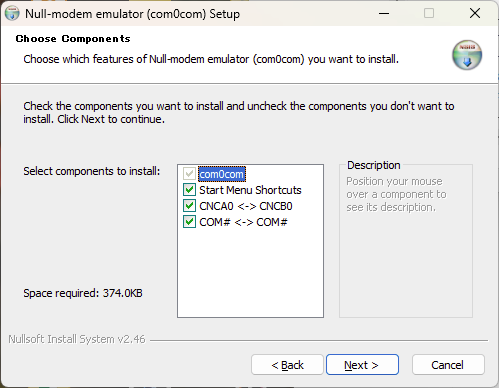Click the Space required 374.0KB label
The height and width of the screenshot is (388, 499).
click(83, 293)
